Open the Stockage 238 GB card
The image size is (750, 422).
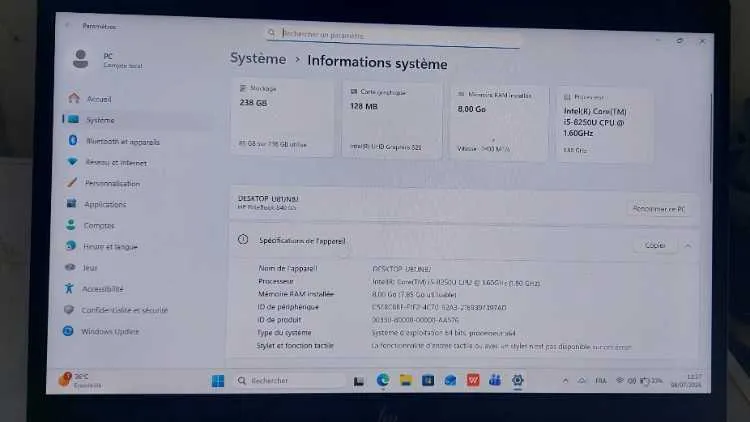[282, 117]
